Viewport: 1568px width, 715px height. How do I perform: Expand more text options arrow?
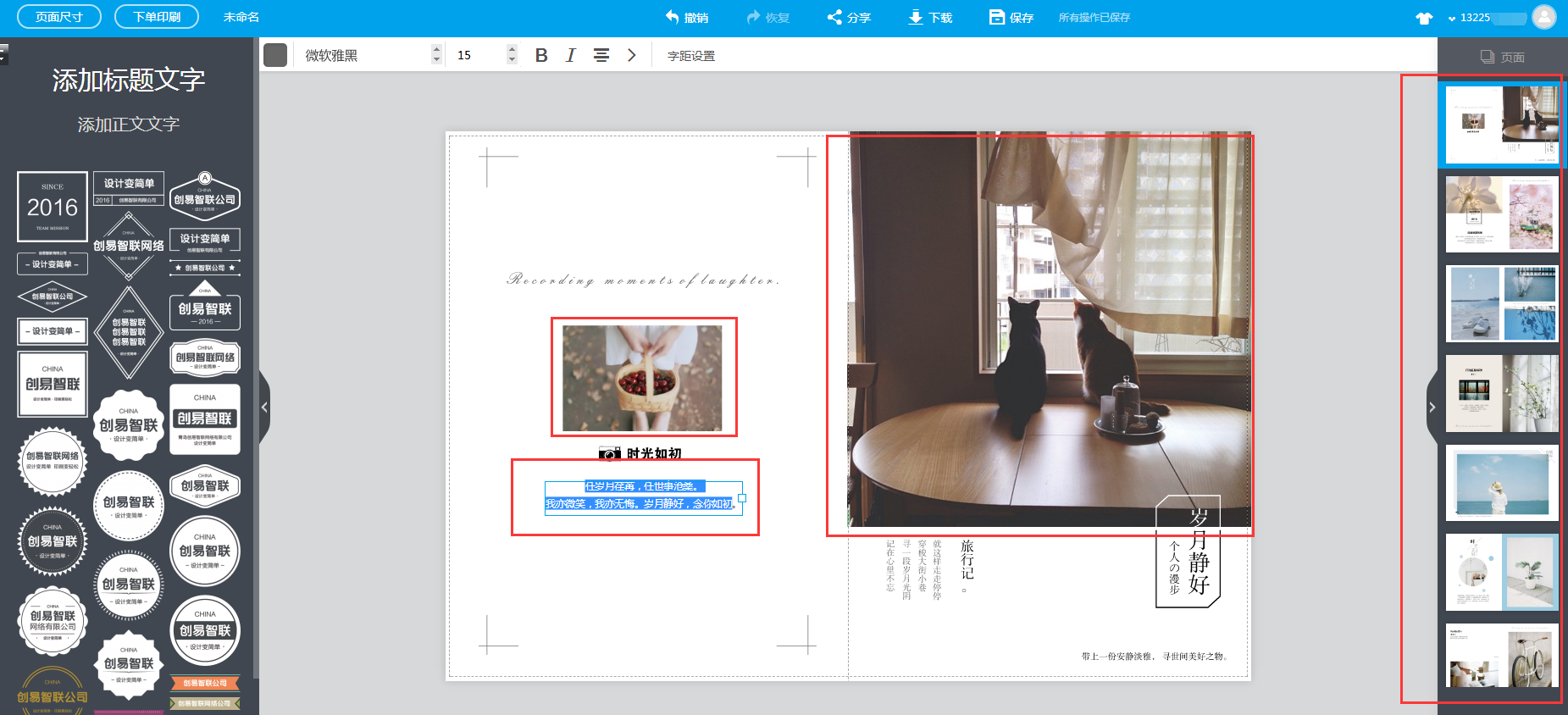(631, 55)
